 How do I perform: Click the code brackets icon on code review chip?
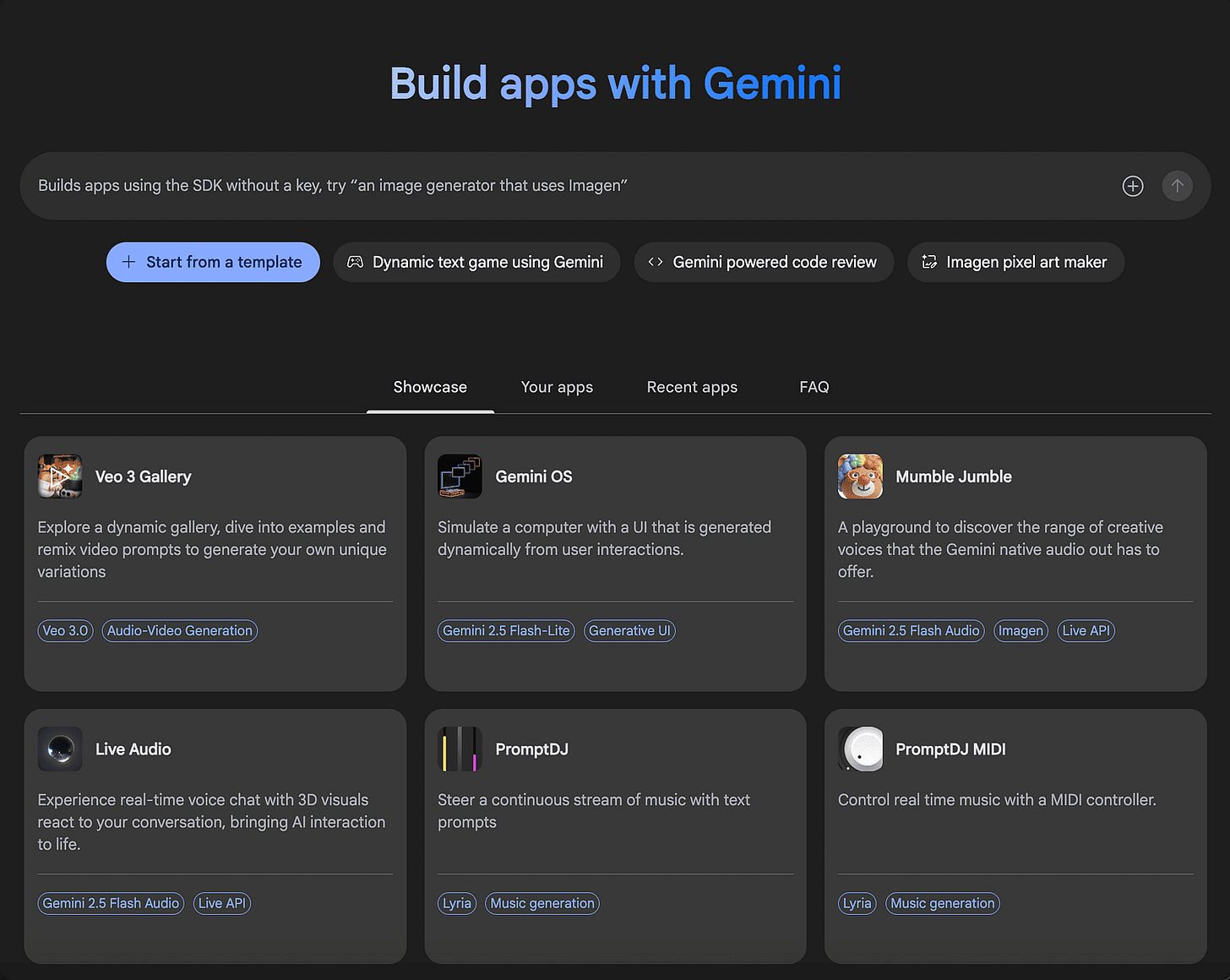coord(656,262)
